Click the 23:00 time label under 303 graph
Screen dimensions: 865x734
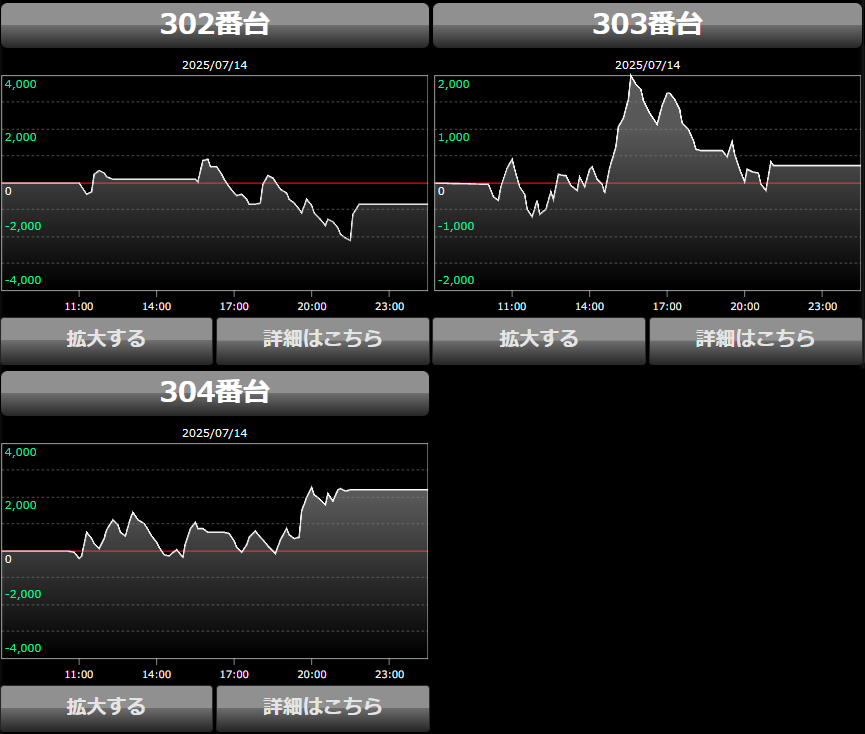pos(823,306)
